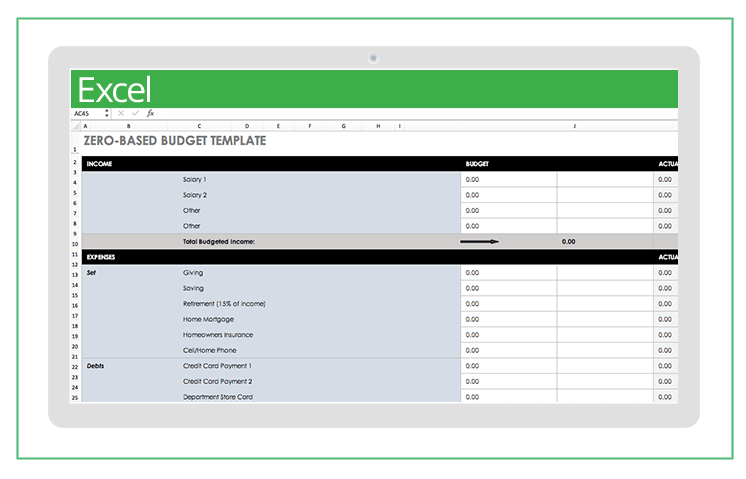Click the Salary 1 budget cell

coord(508,179)
